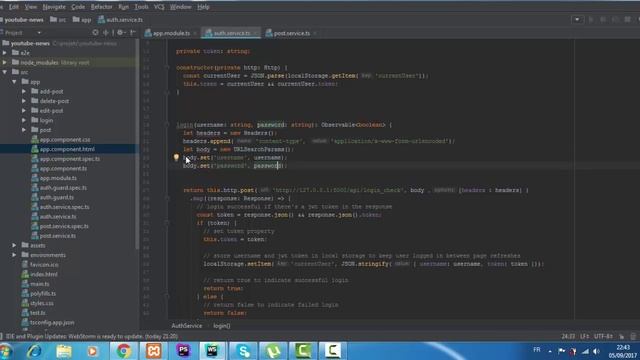Open WebStorm taskbar icon
The width and height of the screenshot is (640, 360).
(x=212, y=351)
